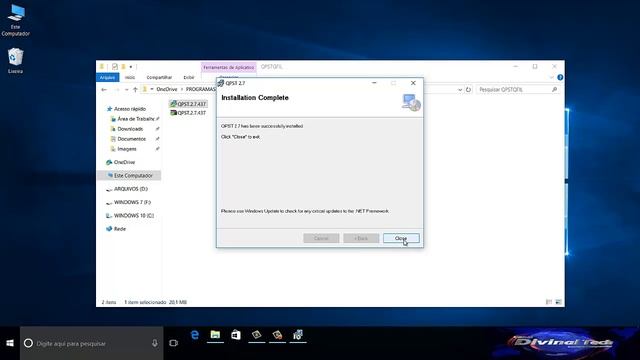Launch Microsoft Edge from the taskbar
640x360 pixels.
[195, 336]
